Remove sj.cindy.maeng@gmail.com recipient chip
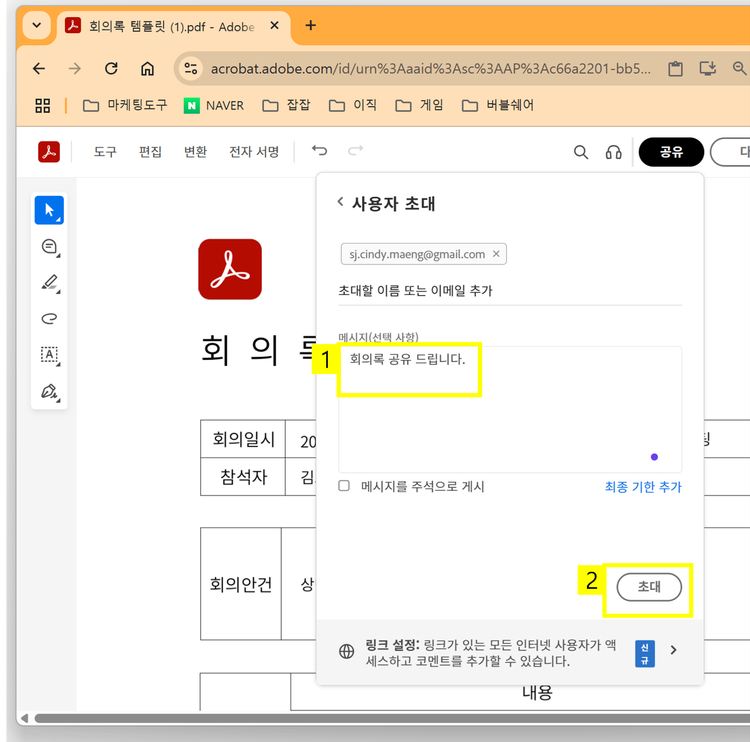The width and height of the screenshot is (750, 742). coord(496,254)
